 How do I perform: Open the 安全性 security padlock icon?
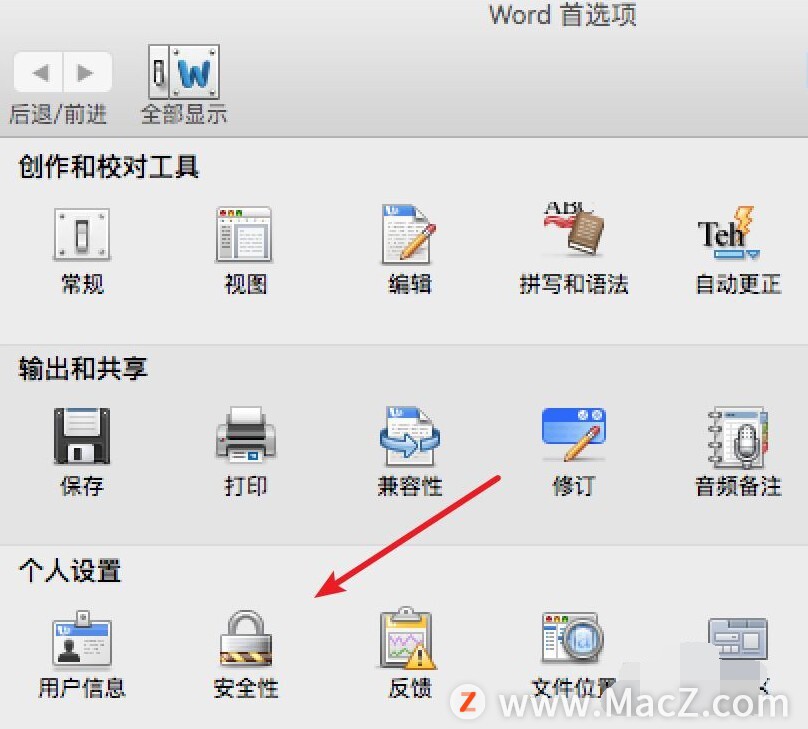[x=246, y=638]
